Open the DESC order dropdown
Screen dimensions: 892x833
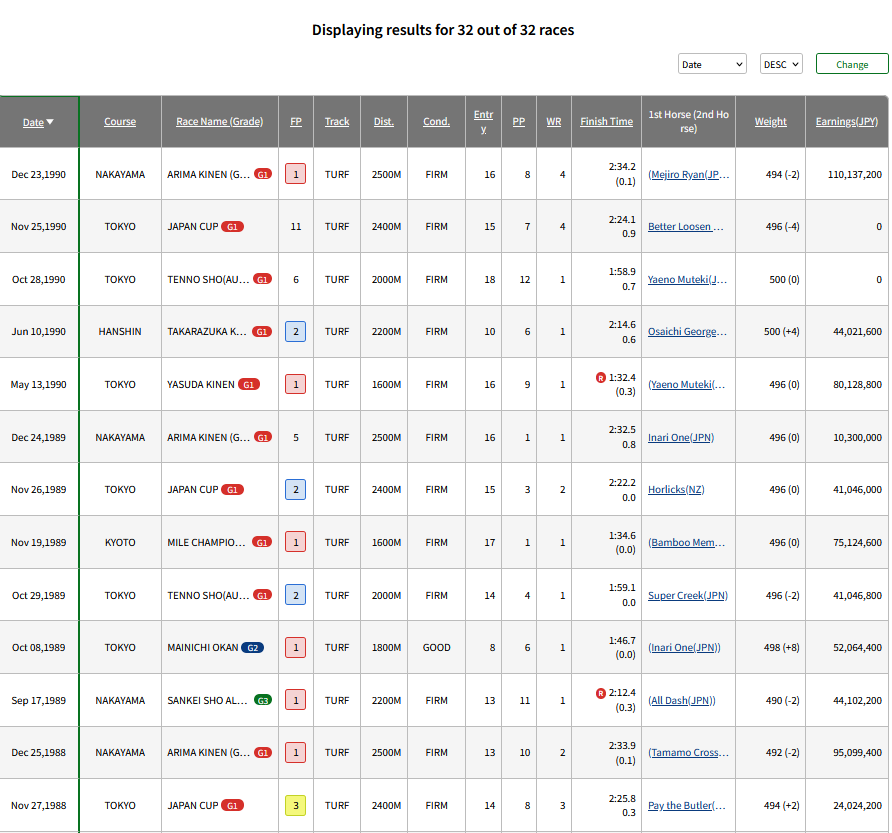[781, 64]
